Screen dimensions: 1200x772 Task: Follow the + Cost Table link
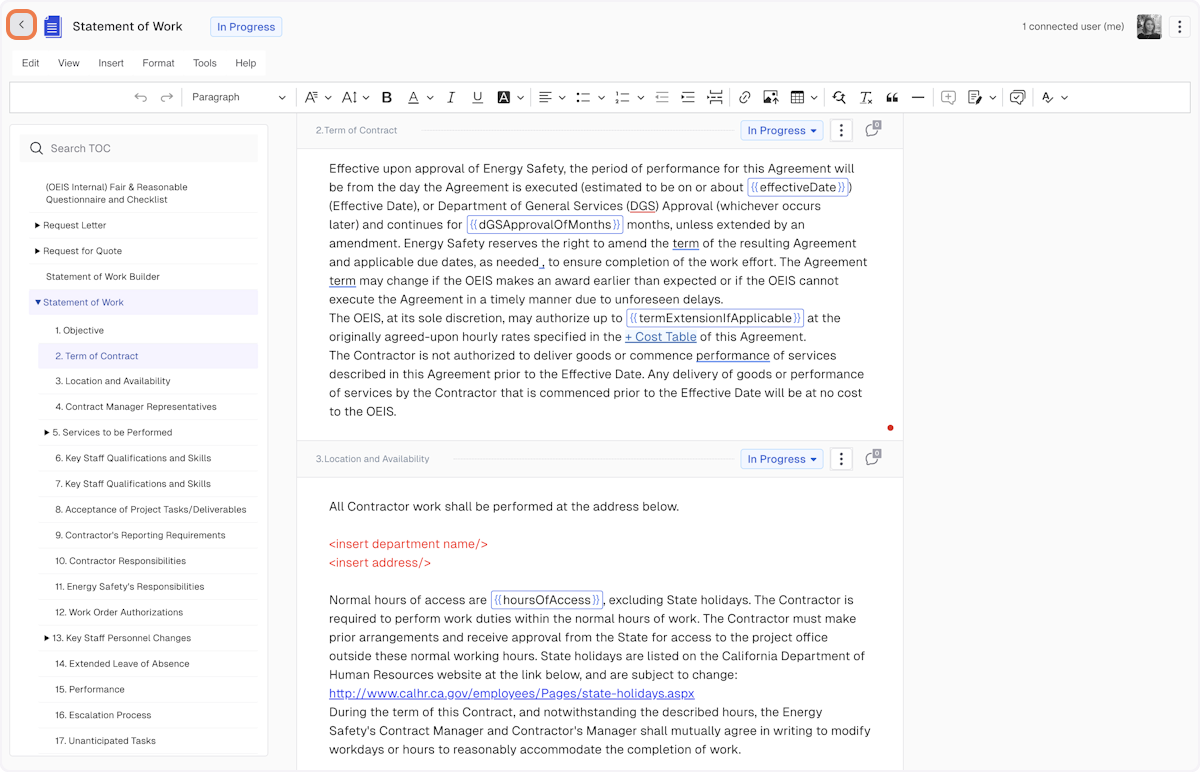coord(661,337)
